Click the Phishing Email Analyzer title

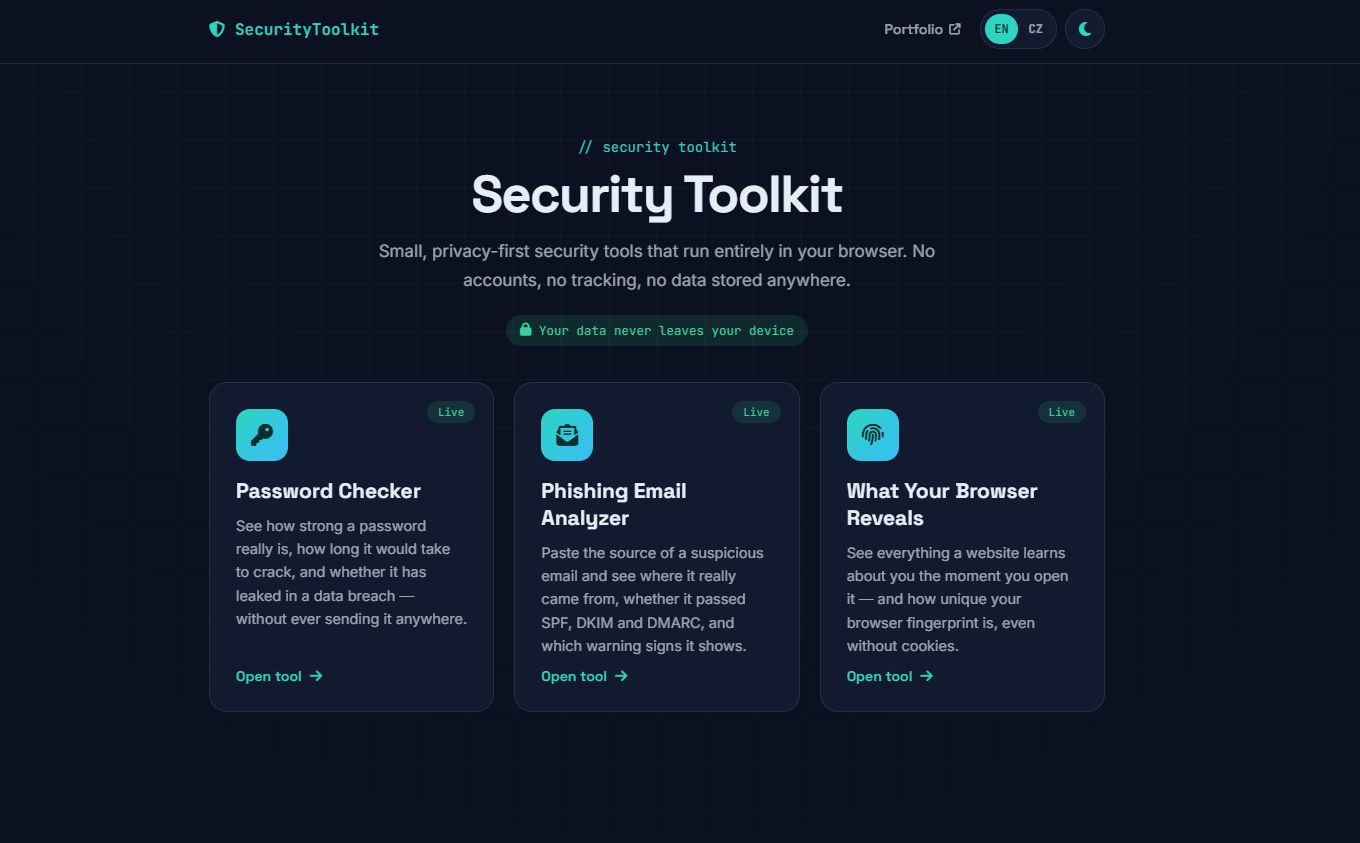coord(614,504)
